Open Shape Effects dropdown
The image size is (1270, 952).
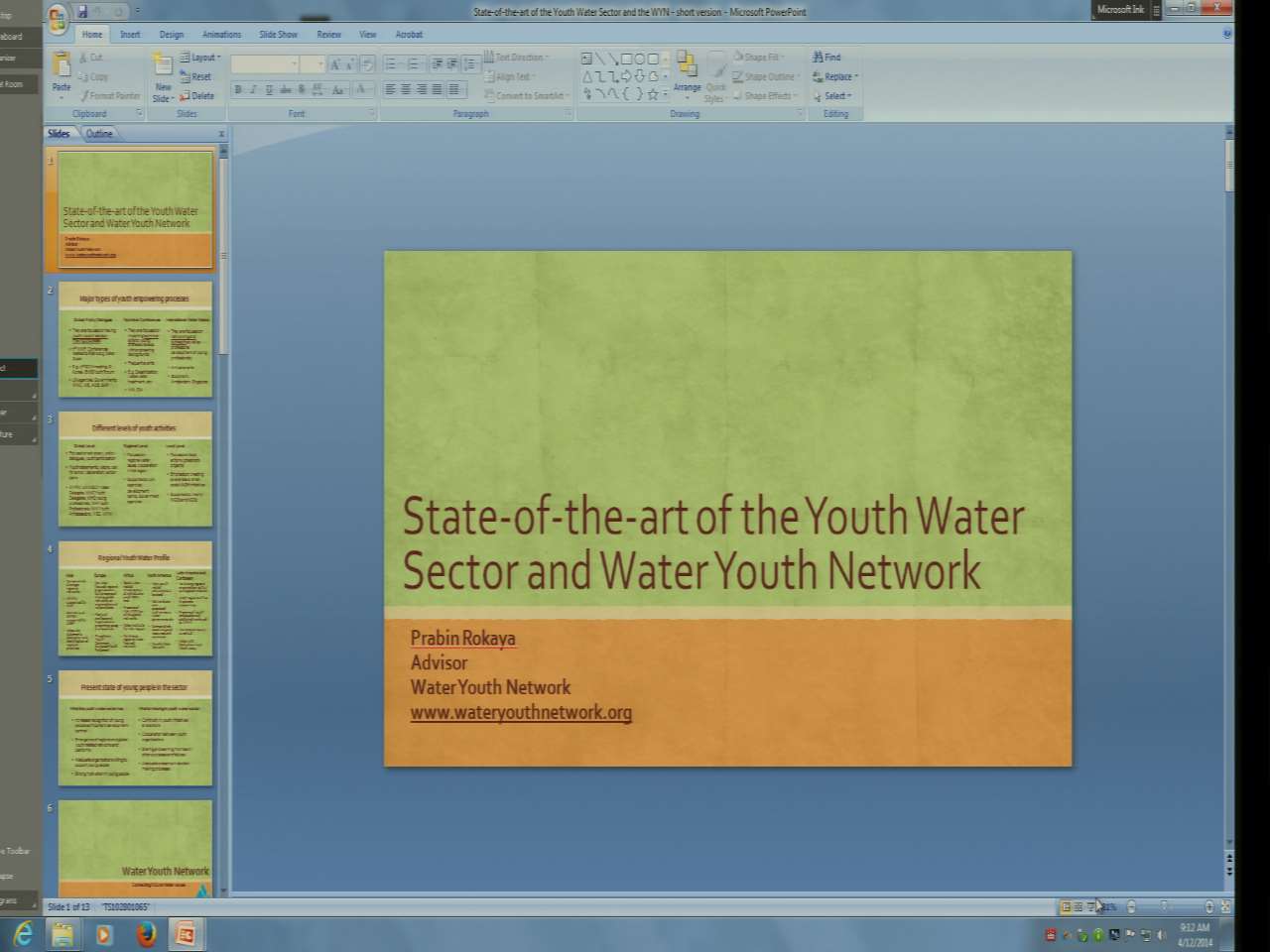765,96
